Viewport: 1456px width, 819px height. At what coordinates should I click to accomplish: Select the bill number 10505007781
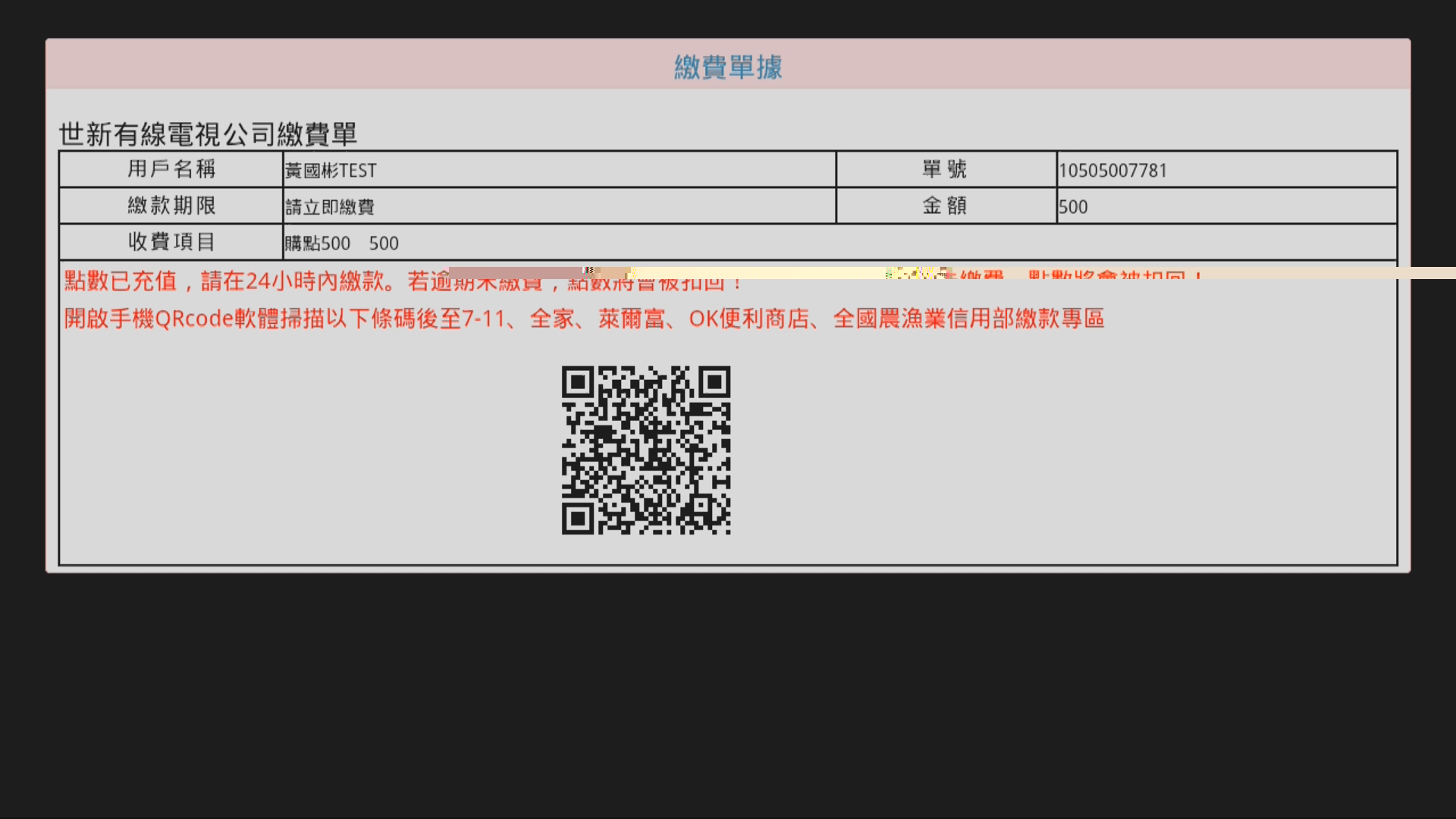pyautogui.click(x=1112, y=171)
